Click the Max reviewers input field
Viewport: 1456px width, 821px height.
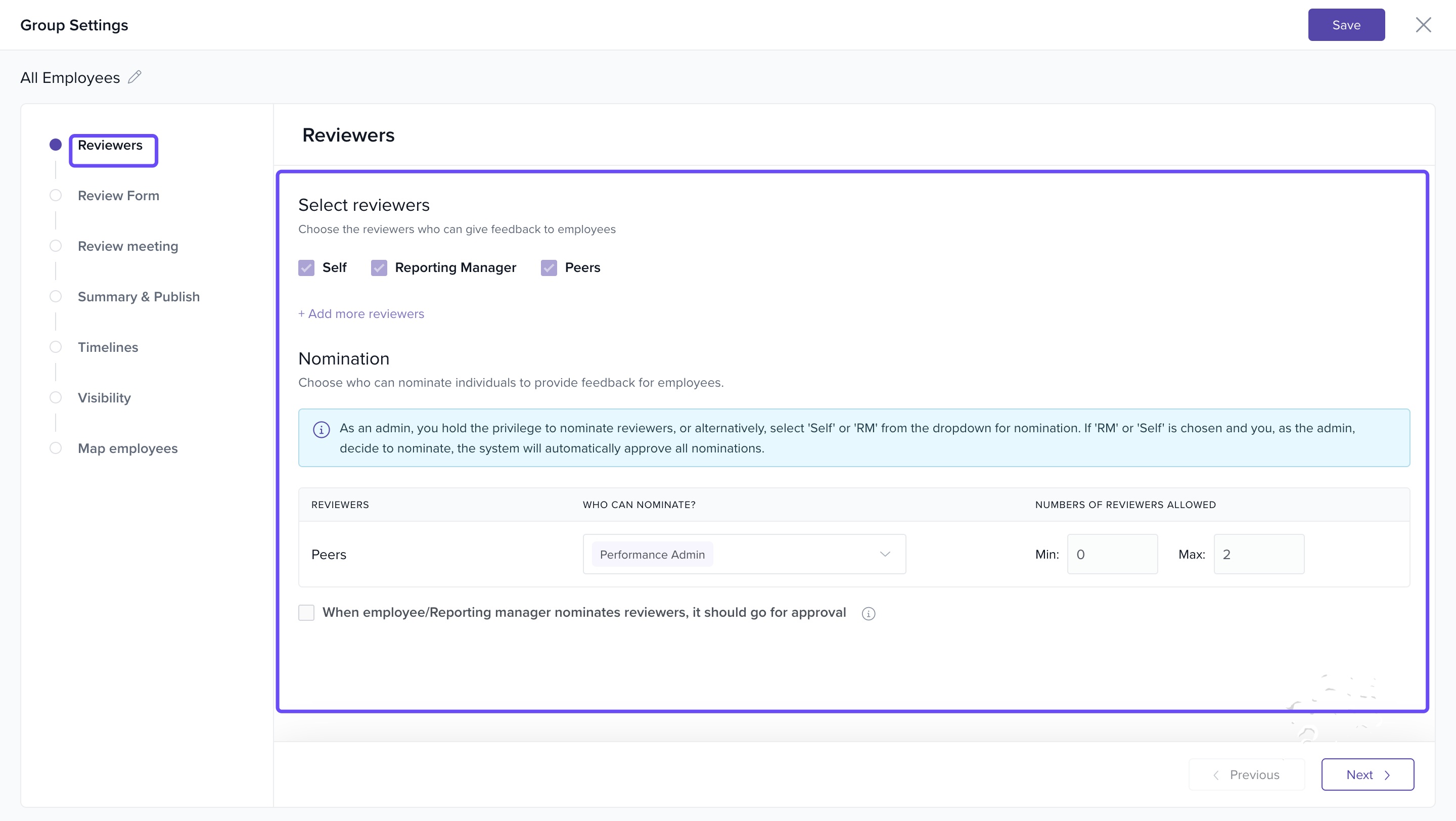click(1258, 554)
